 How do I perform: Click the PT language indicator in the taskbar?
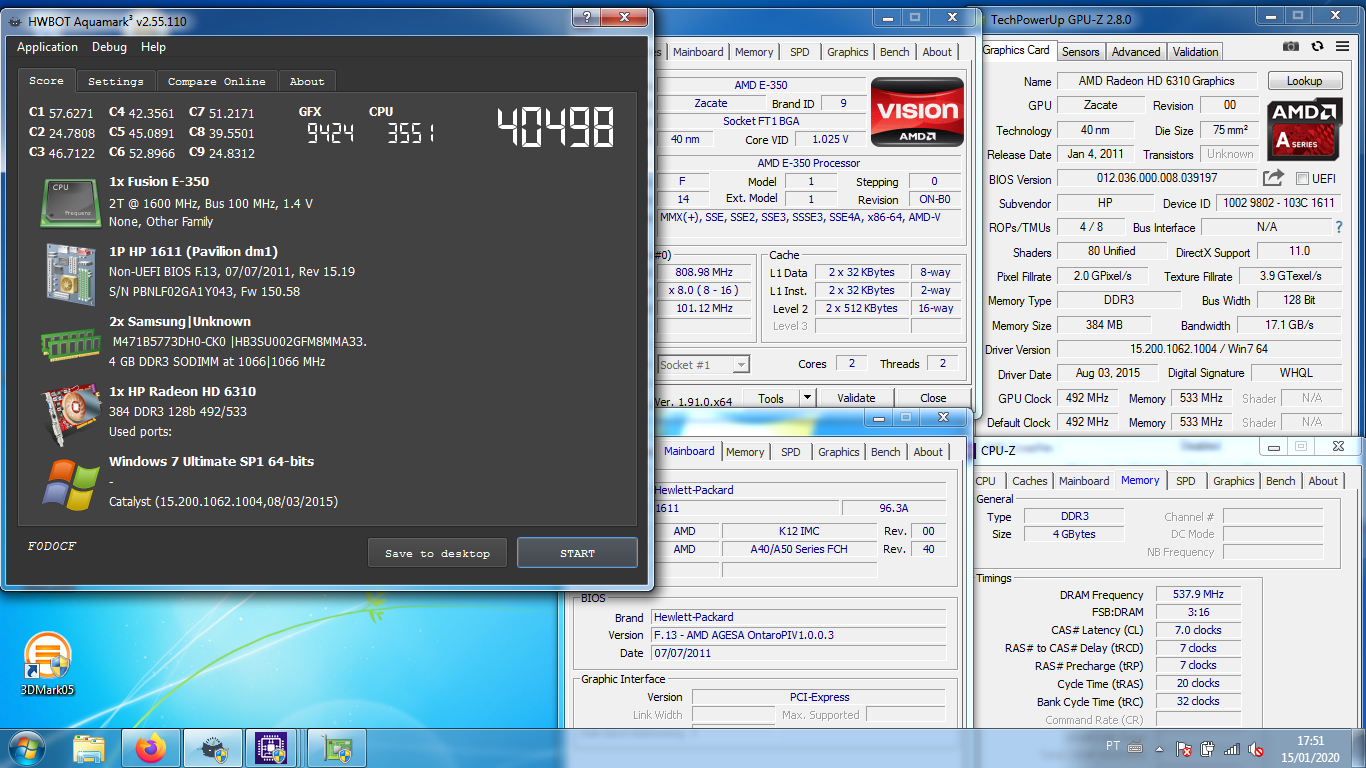coord(1113,746)
